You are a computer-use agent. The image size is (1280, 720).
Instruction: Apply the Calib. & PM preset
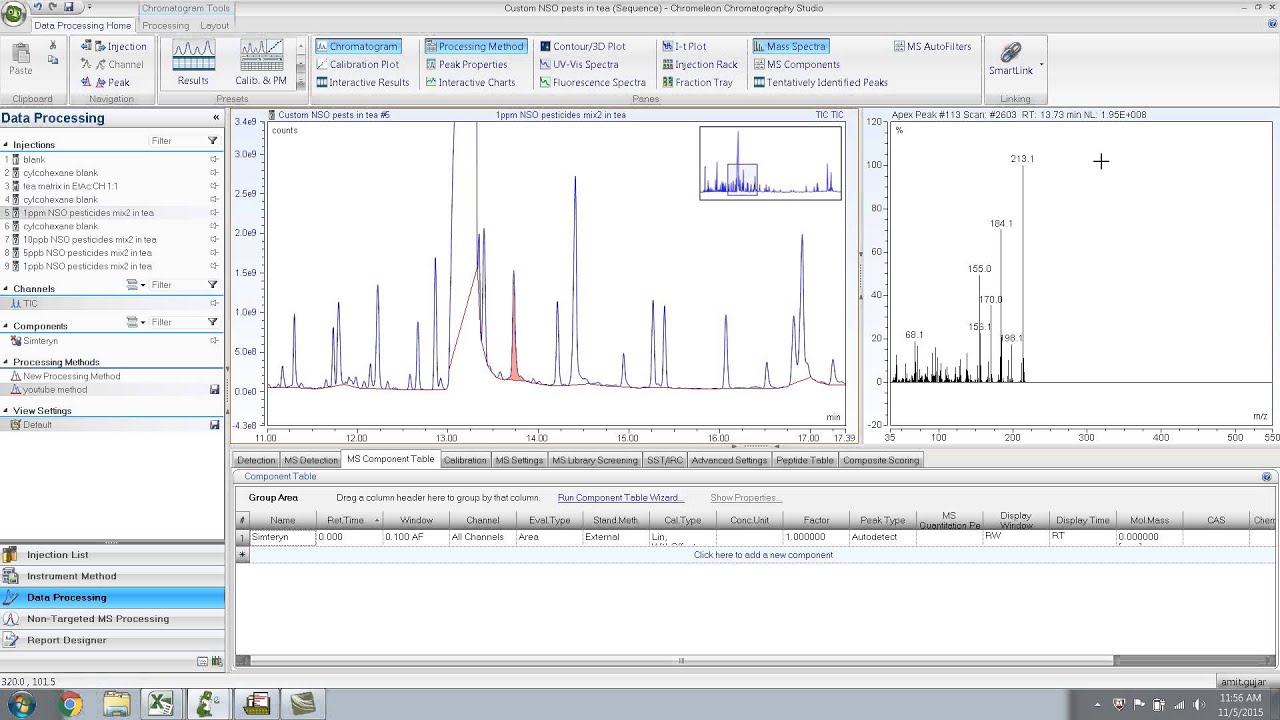click(261, 63)
